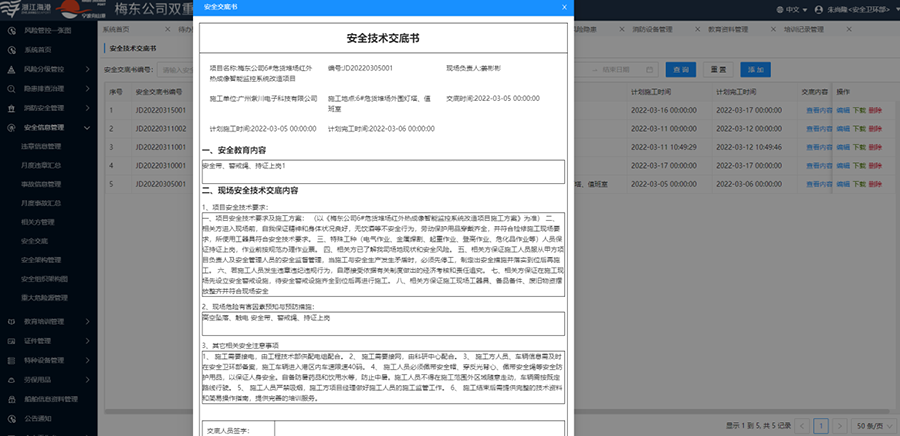This screenshot has width=900, height=436.
Task: Open the 中文 language dropdown
Action: pos(792,10)
